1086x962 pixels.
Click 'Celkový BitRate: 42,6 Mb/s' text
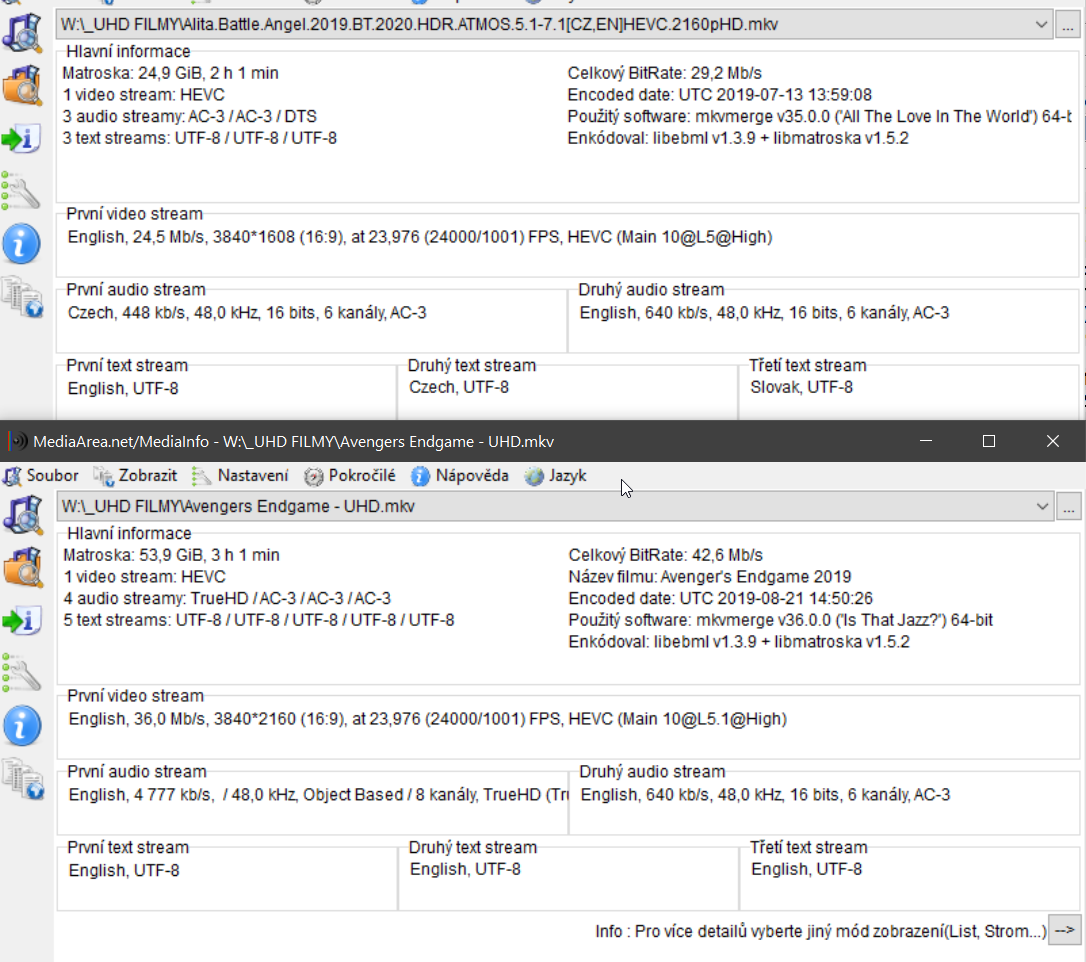(666, 555)
